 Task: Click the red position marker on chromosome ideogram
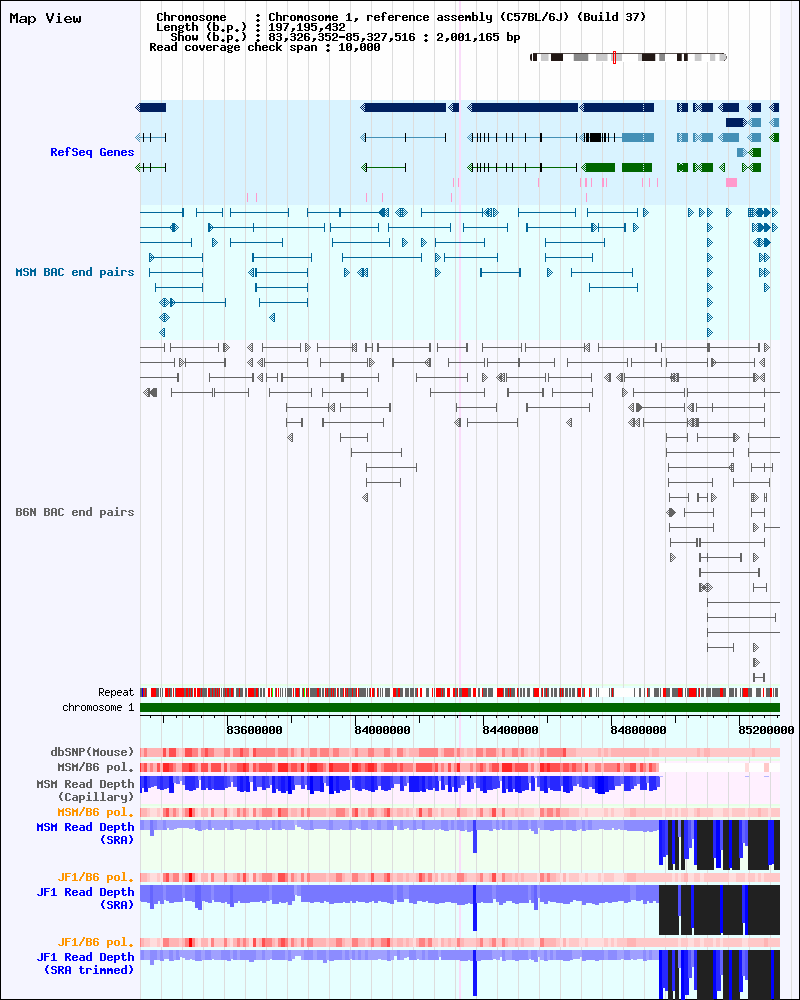click(614, 57)
